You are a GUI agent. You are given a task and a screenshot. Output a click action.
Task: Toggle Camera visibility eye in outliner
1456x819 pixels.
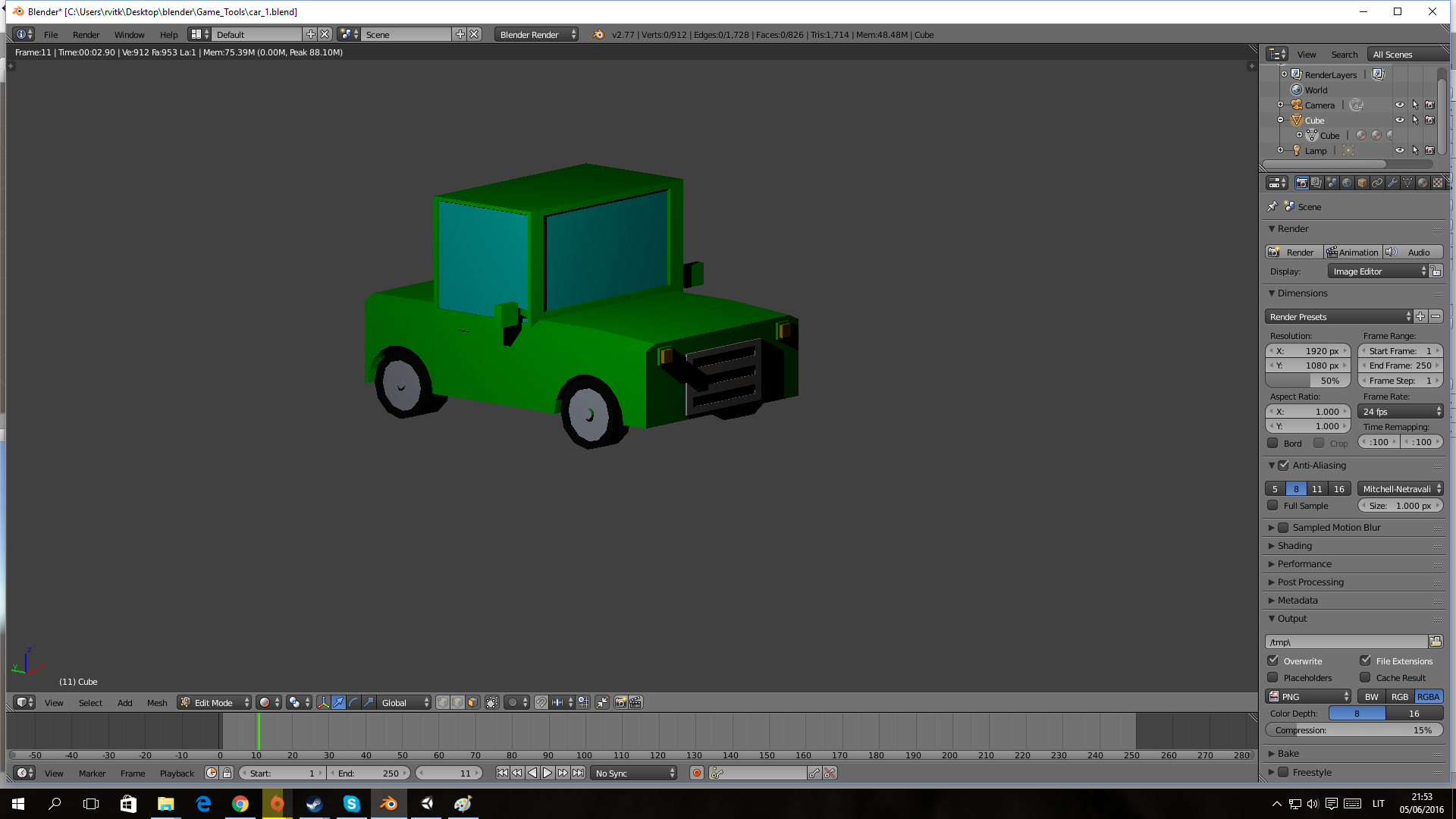pyautogui.click(x=1400, y=105)
